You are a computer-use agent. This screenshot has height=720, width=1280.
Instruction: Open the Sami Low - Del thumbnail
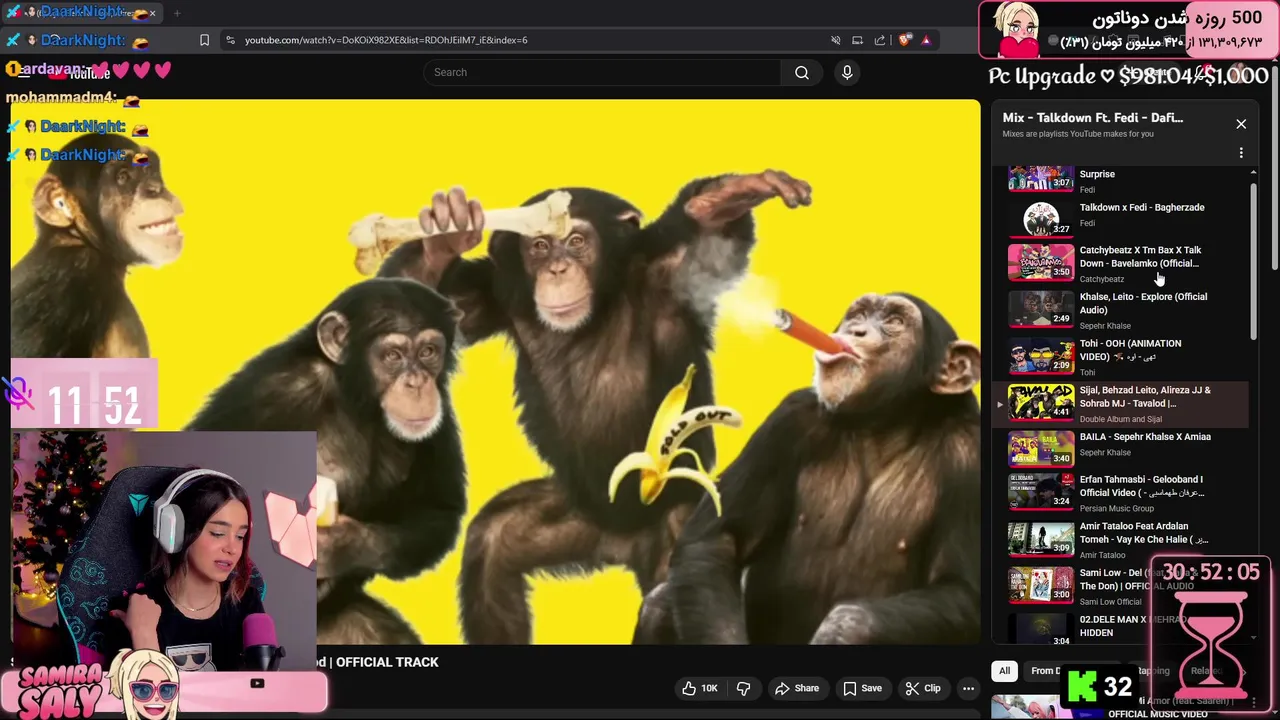click(x=1041, y=585)
